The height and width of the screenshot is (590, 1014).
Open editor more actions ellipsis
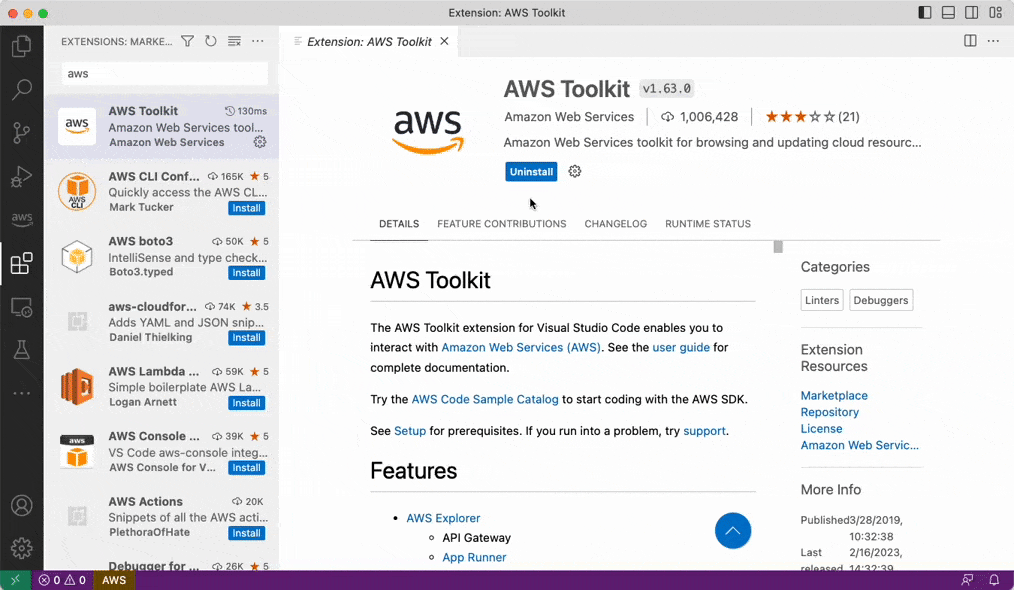pyautogui.click(x=993, y=41)
